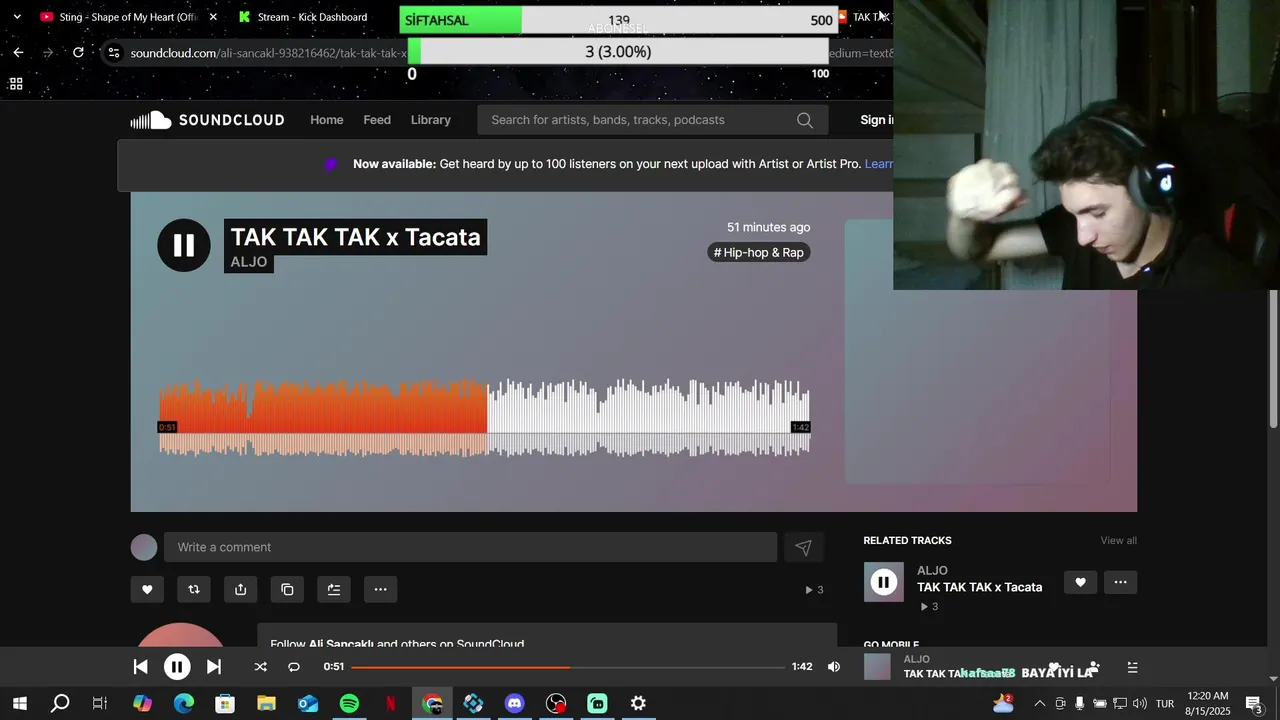Open the Home menu item
The image size is (1280, 720).
pos(326,120)
